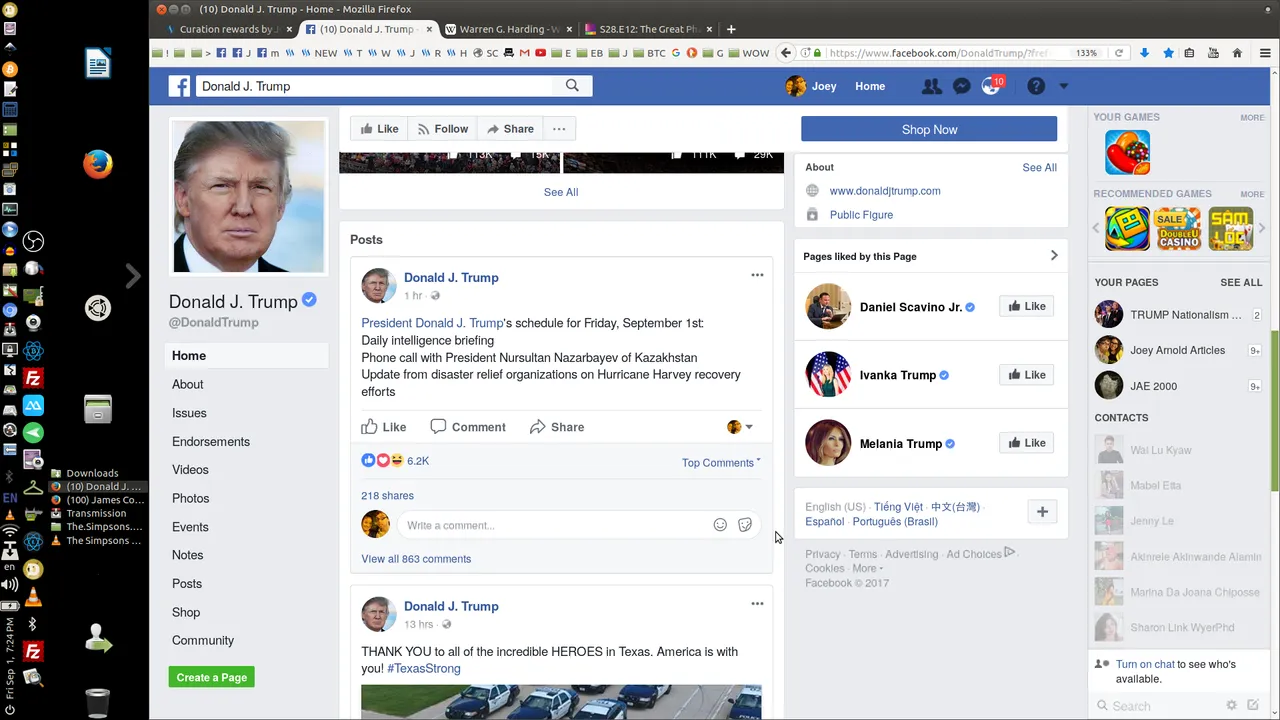Open account dropdown arrow in Facebook header
Screen dimensions: 1280x720
(1063, 87)
